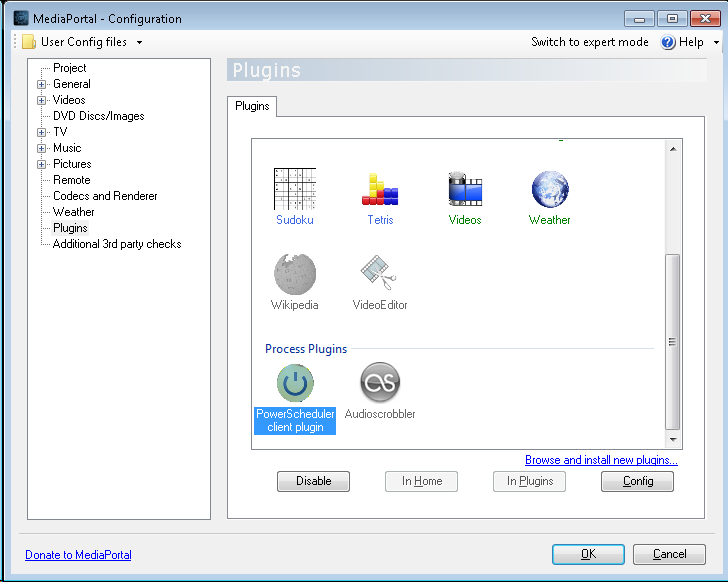Click the plugin list scroll up arrow
This screenshot has width=728, height=582.
tap(673, 149)
